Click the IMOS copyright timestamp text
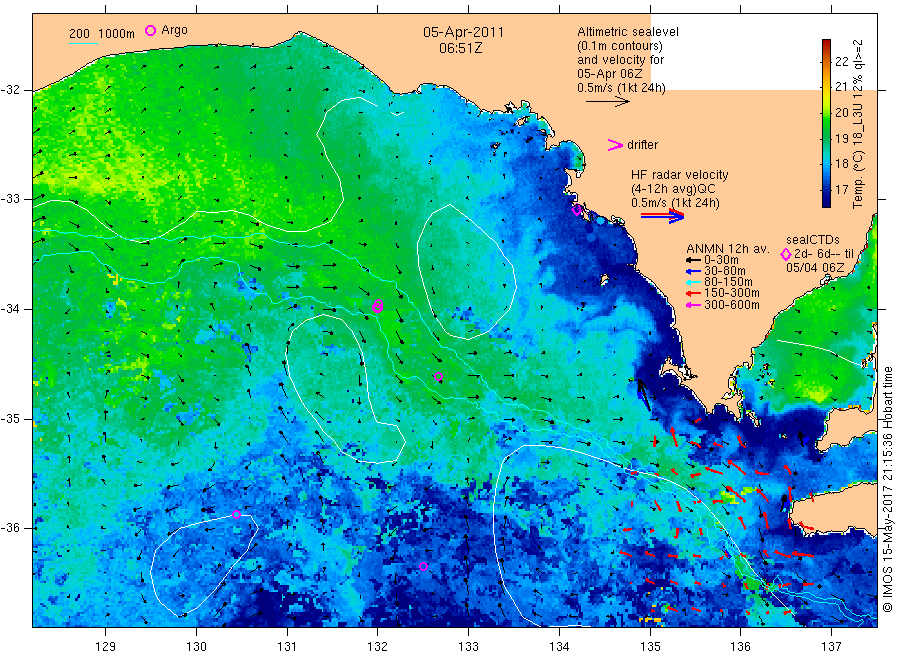 [888, 490]
